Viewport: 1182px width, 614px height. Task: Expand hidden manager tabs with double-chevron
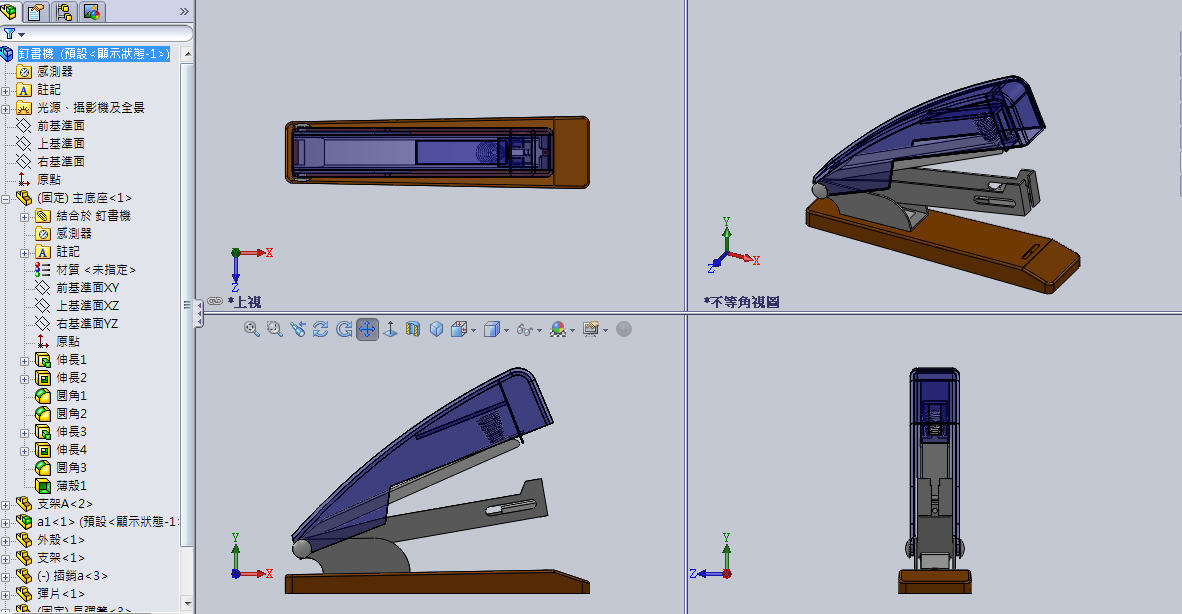tap(184, 11)
